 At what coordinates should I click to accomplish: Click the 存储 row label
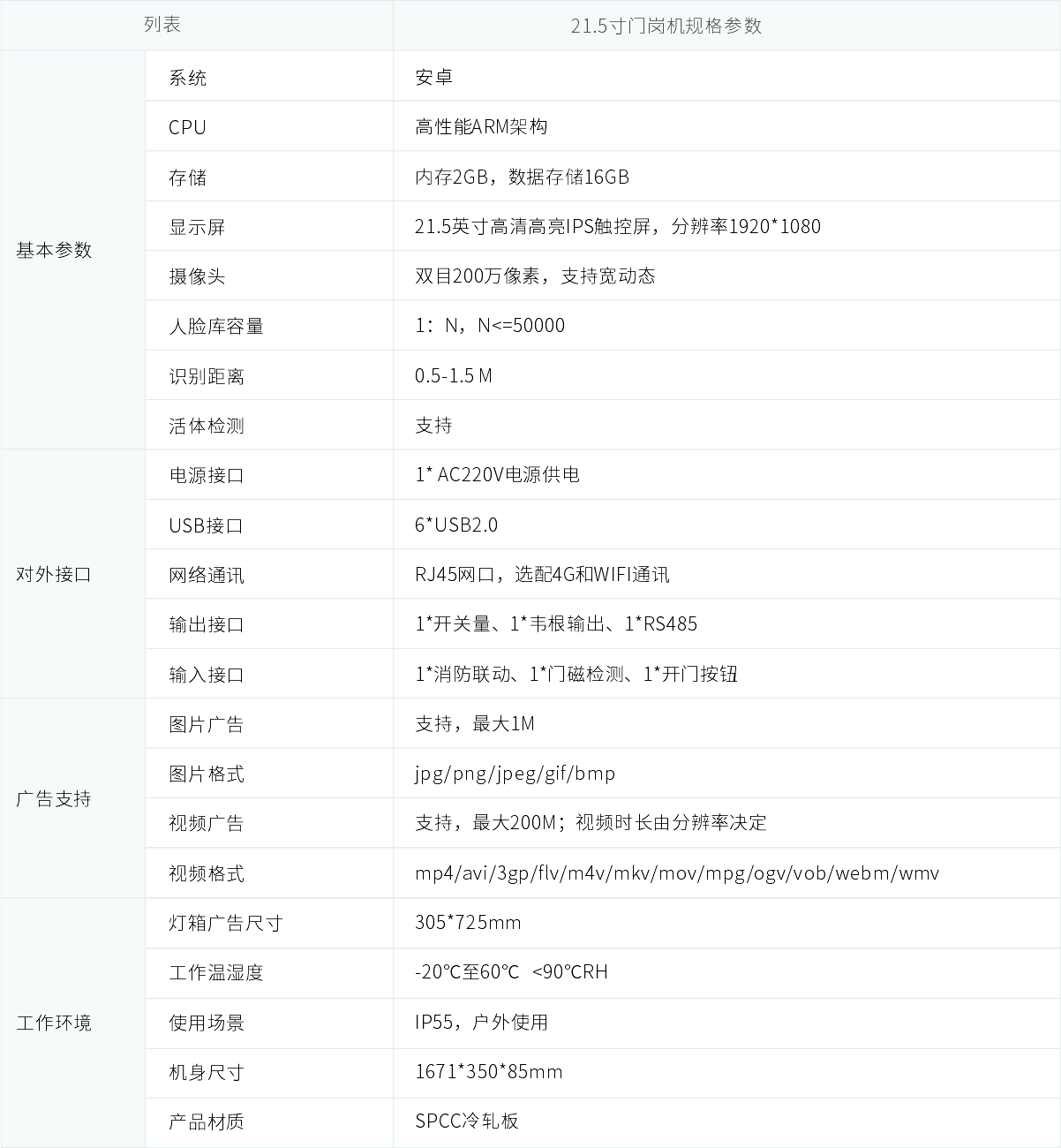click(x=187, y=177)
